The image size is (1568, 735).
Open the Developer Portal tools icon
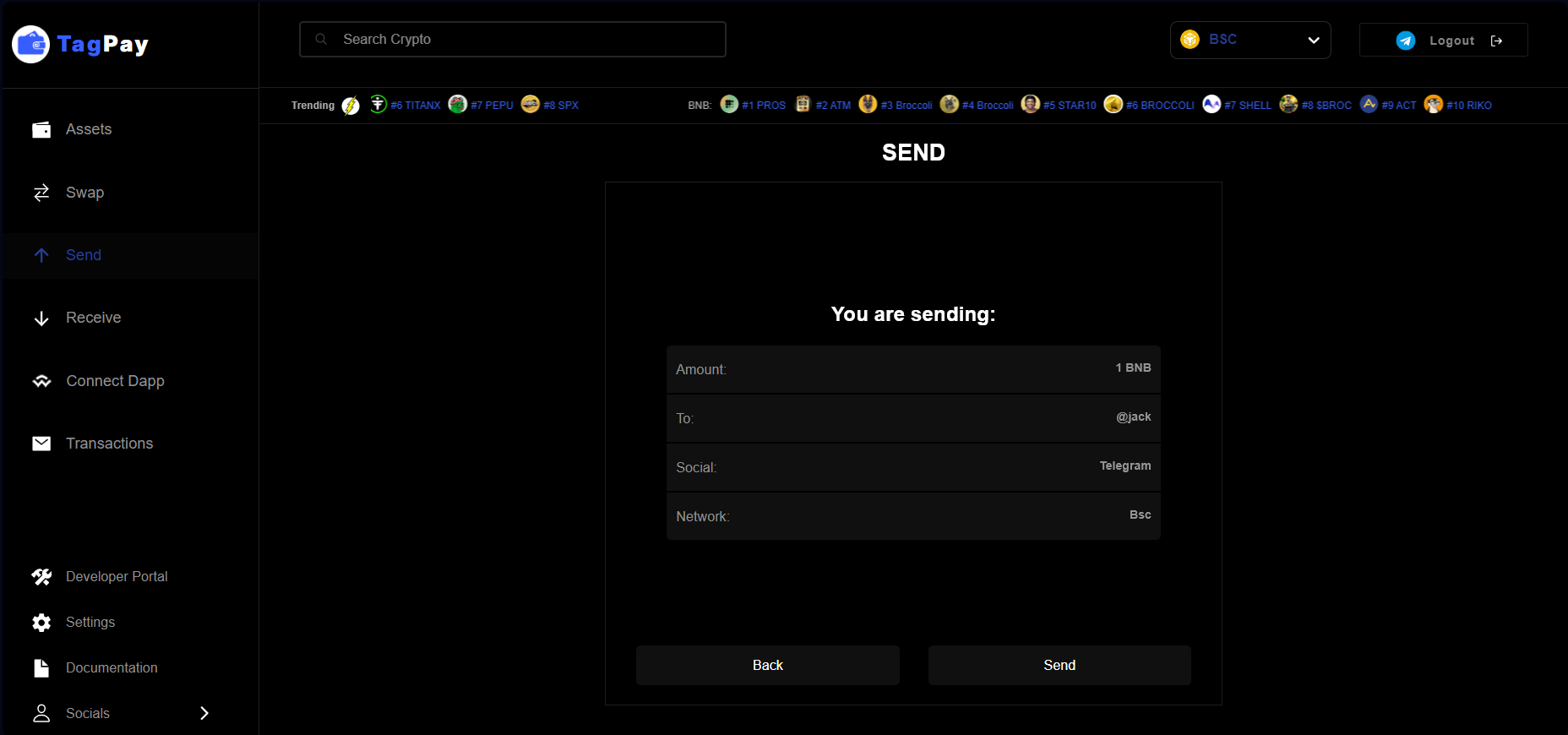[x=41, y=577]
